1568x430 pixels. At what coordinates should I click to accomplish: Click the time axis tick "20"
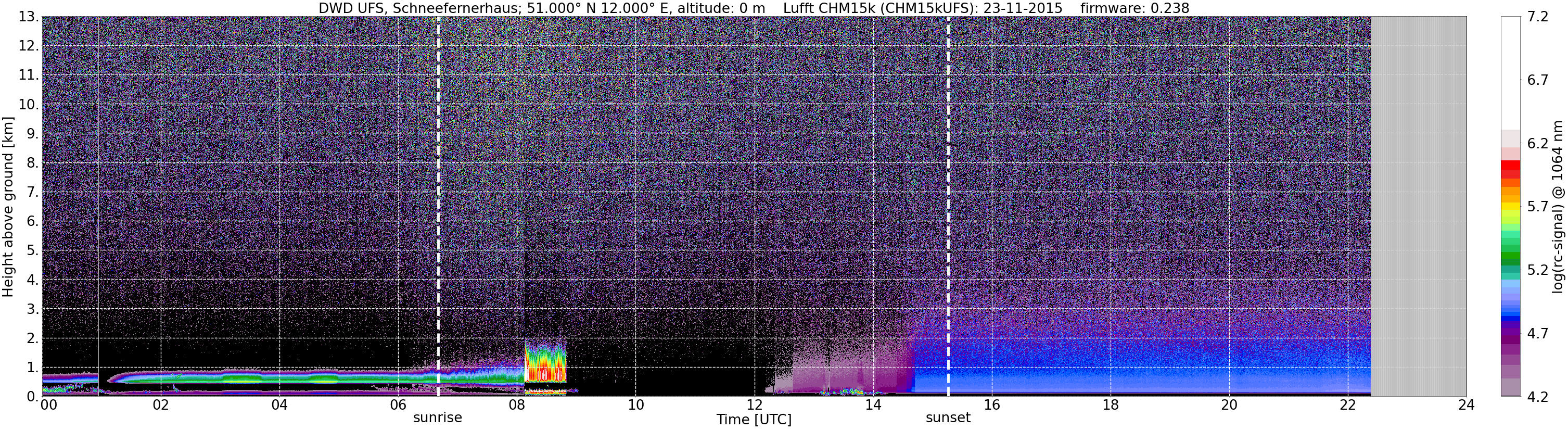[x=1229, y=405]
